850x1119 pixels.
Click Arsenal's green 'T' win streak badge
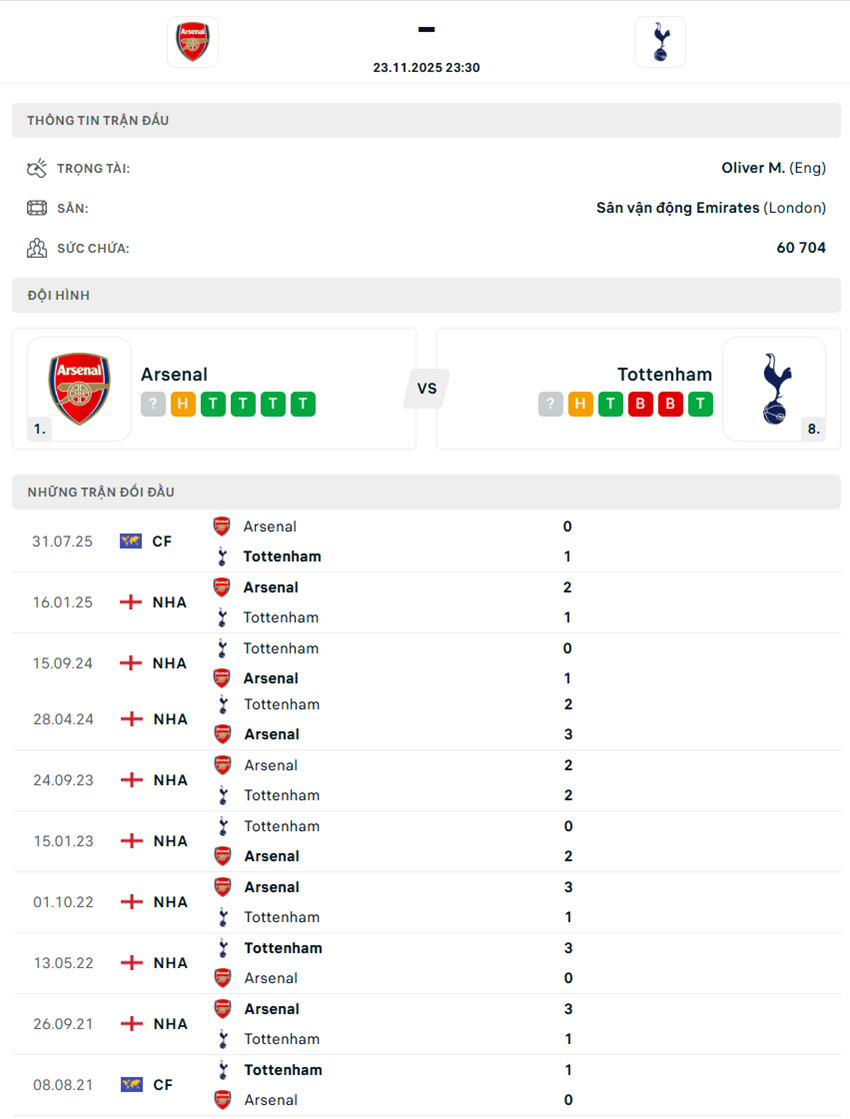pos(212,404)
